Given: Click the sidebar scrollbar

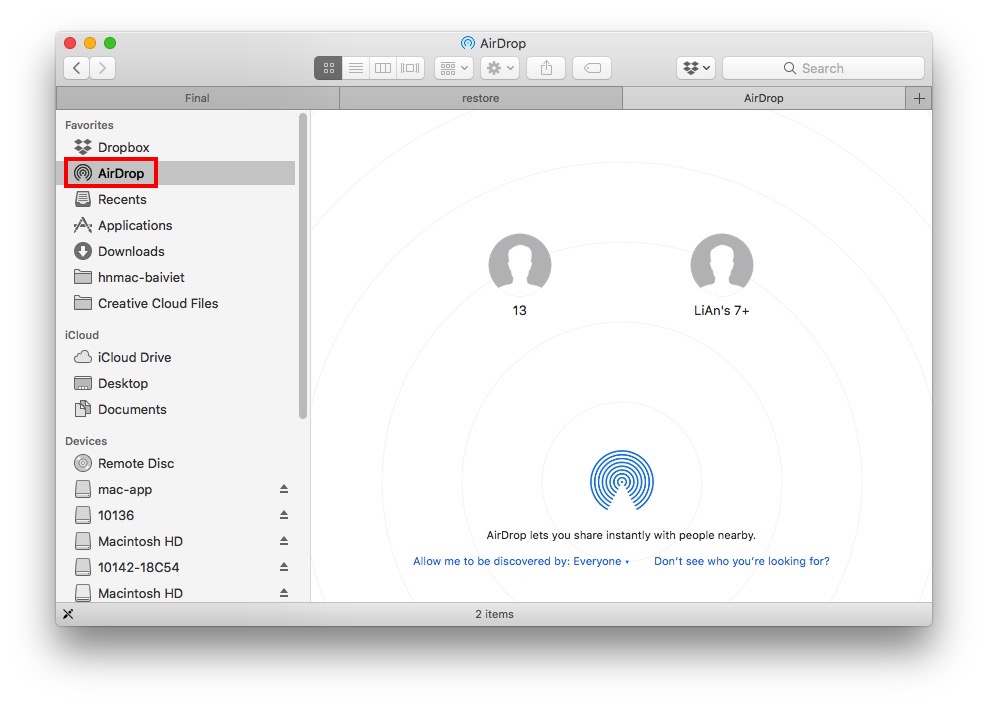Looking at the screenshot, I should pos(303,266).
